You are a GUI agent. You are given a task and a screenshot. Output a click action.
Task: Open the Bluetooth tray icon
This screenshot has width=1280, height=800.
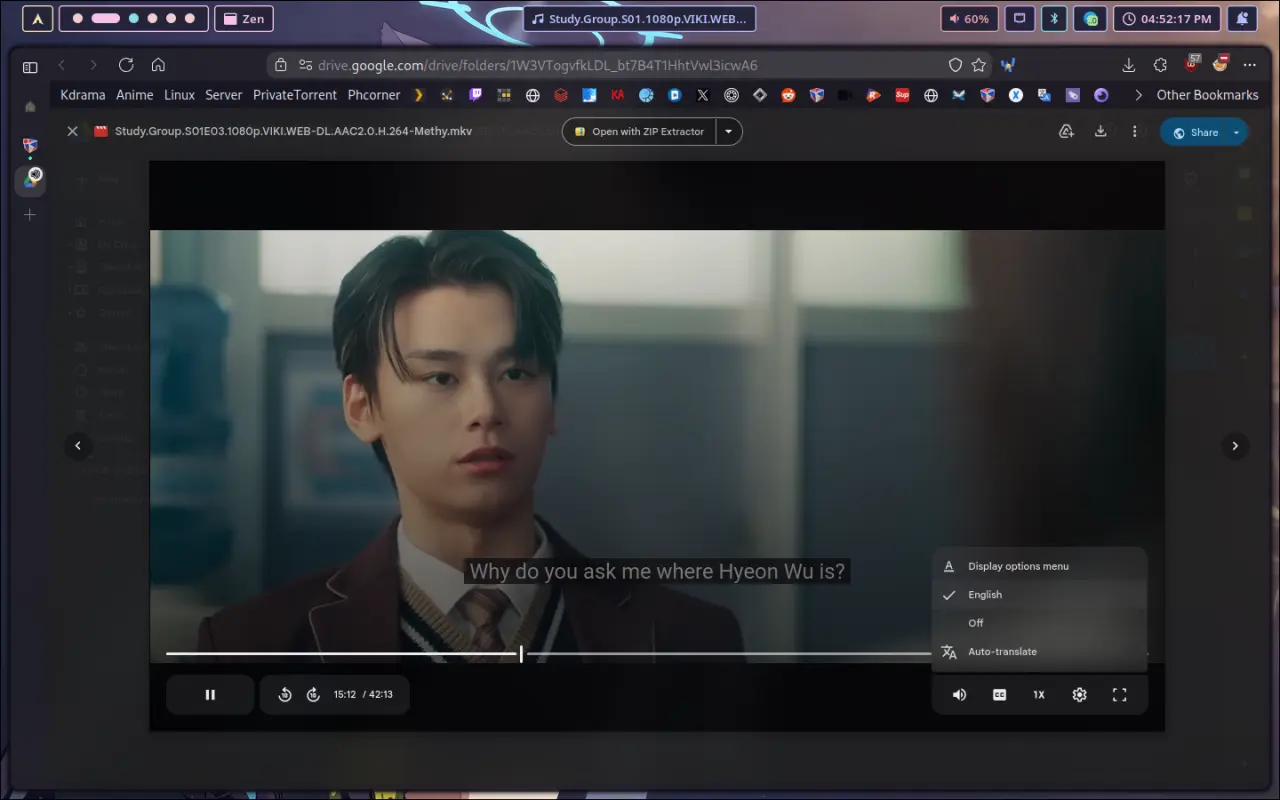click(1054, 19)
